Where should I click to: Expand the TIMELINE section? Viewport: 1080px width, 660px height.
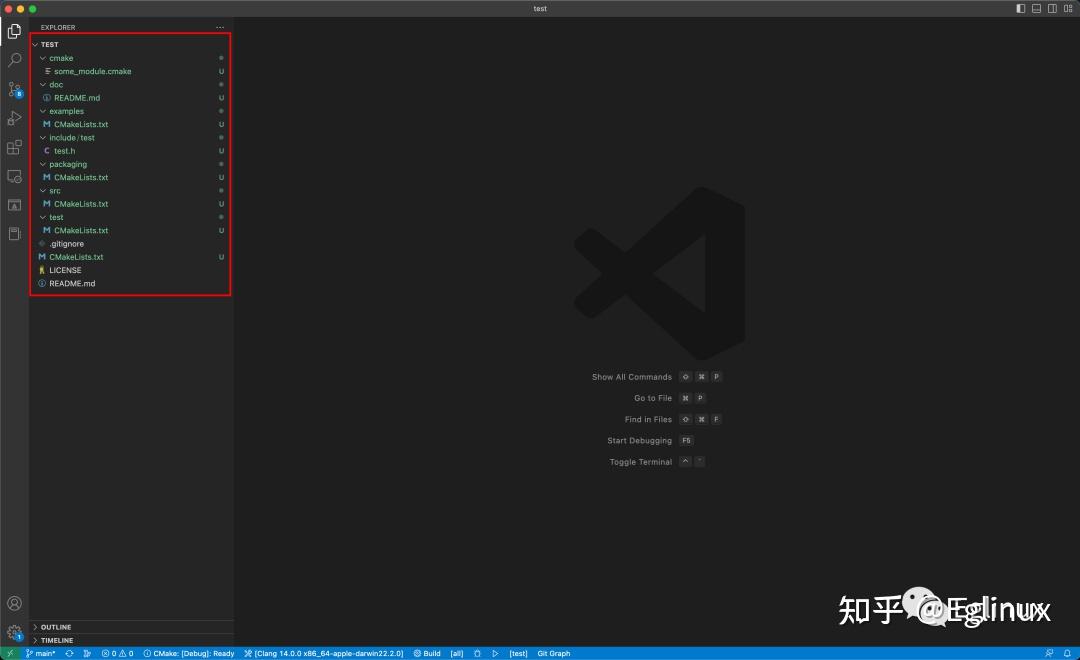pos(56,640)
